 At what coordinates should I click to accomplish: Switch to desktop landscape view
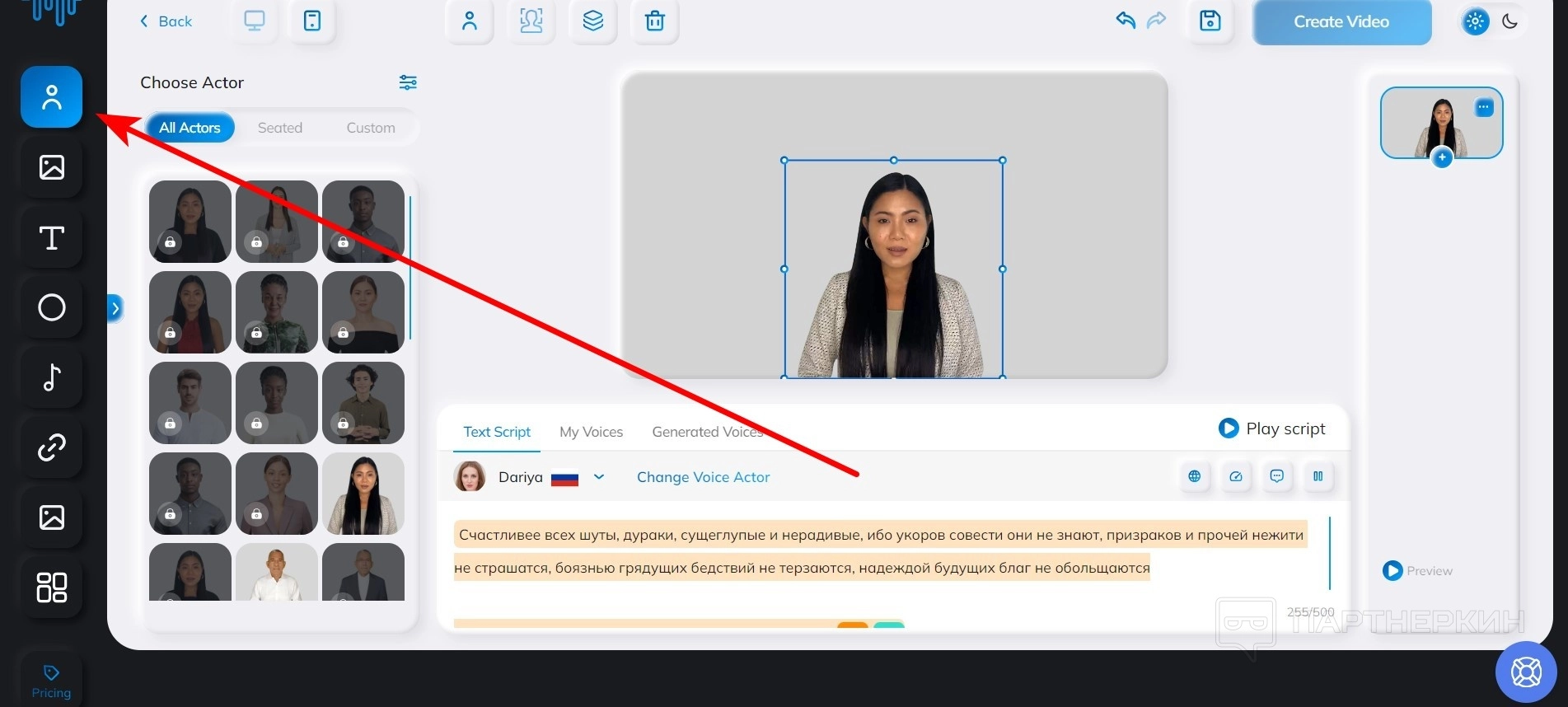(255, 21)
